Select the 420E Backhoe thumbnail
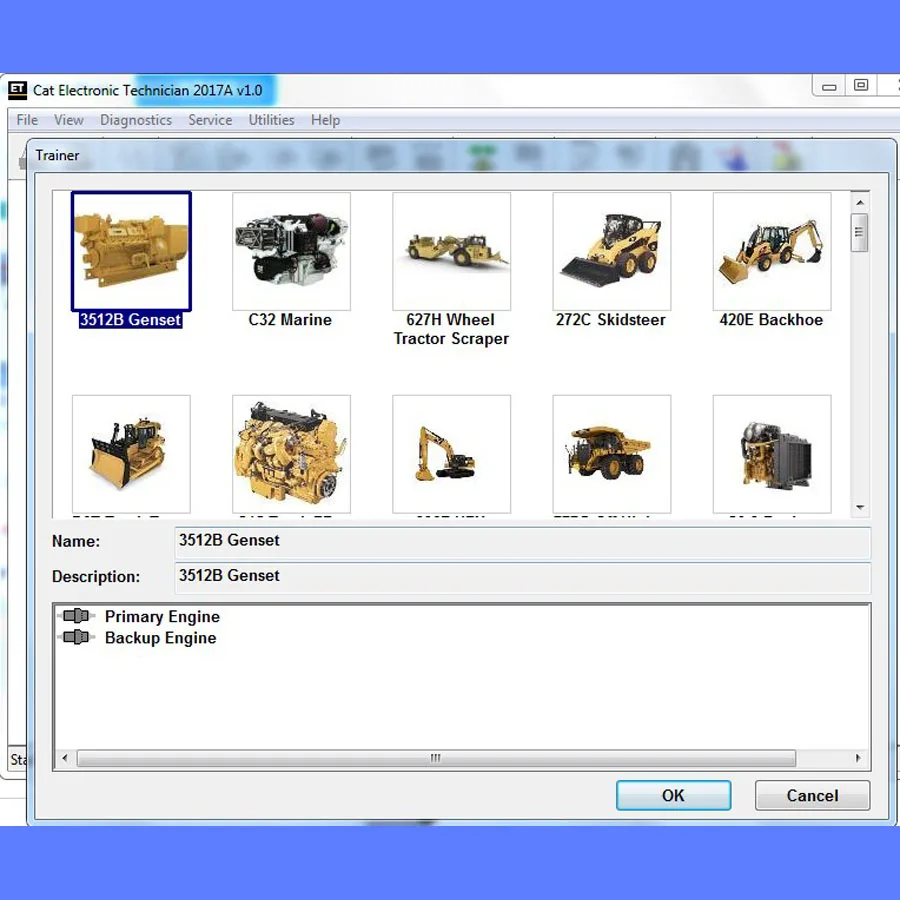This screenshot has width=900, height=900. click(772, 251)
